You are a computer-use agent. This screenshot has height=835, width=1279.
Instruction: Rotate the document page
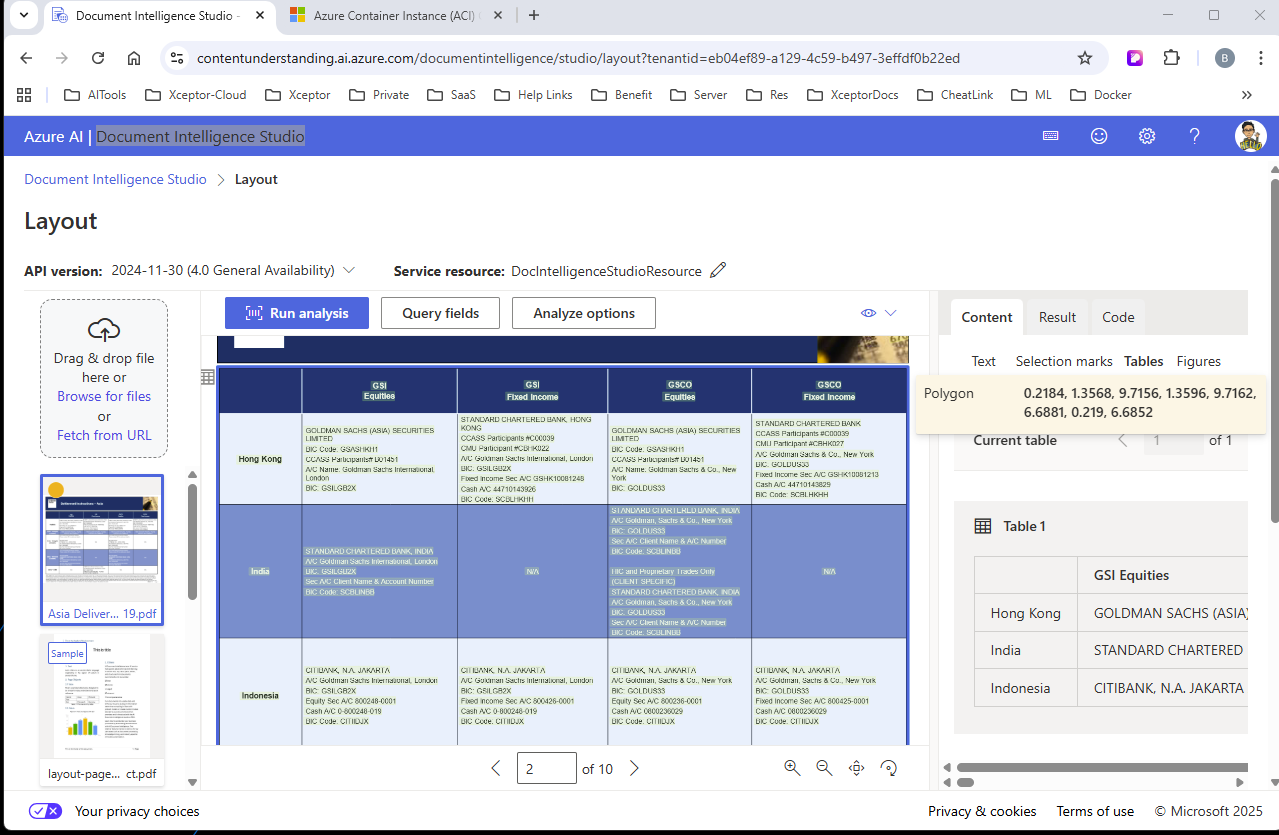tap(888, 768)
